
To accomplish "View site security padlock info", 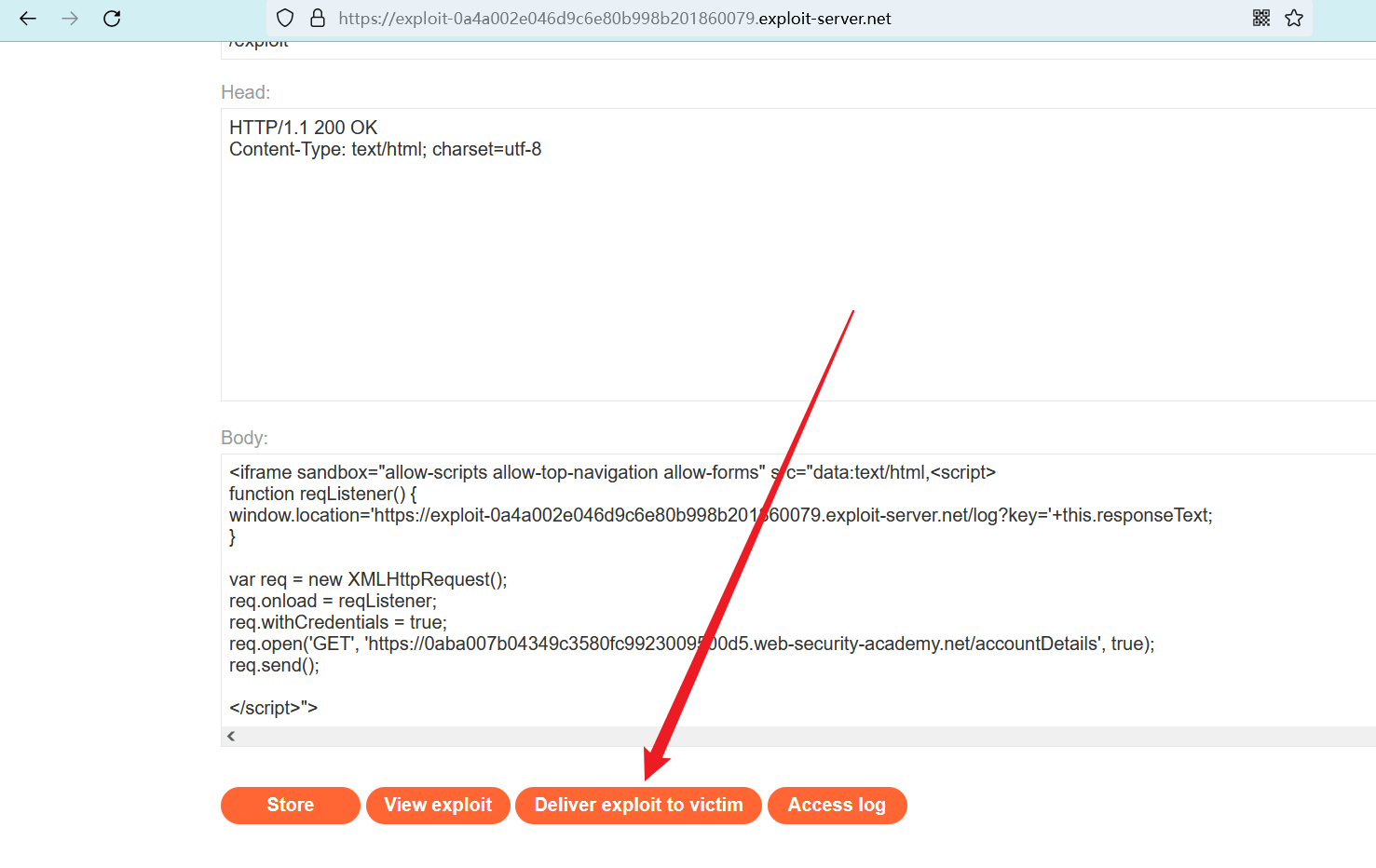I will [318, 18].
